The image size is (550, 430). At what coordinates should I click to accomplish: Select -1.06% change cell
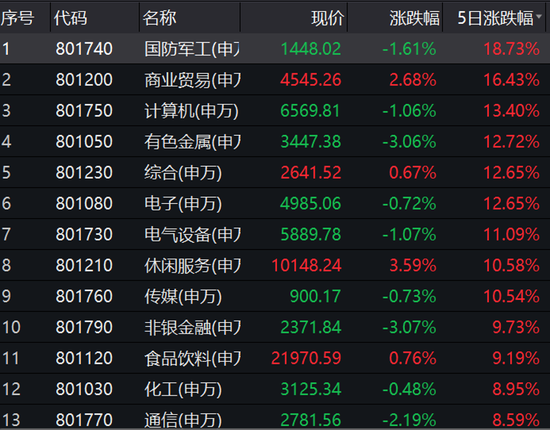pos(409,110)
